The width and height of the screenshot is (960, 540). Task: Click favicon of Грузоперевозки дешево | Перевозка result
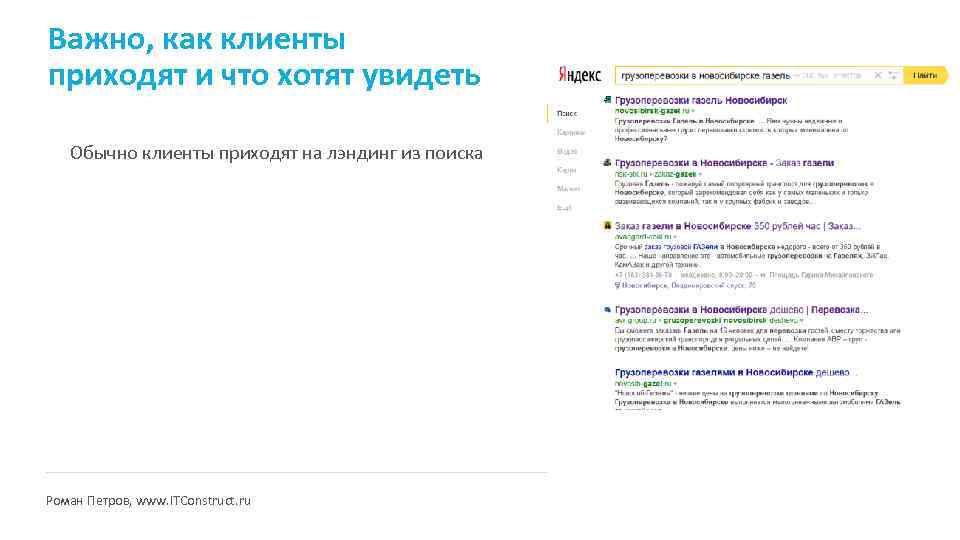pos(607,310)
